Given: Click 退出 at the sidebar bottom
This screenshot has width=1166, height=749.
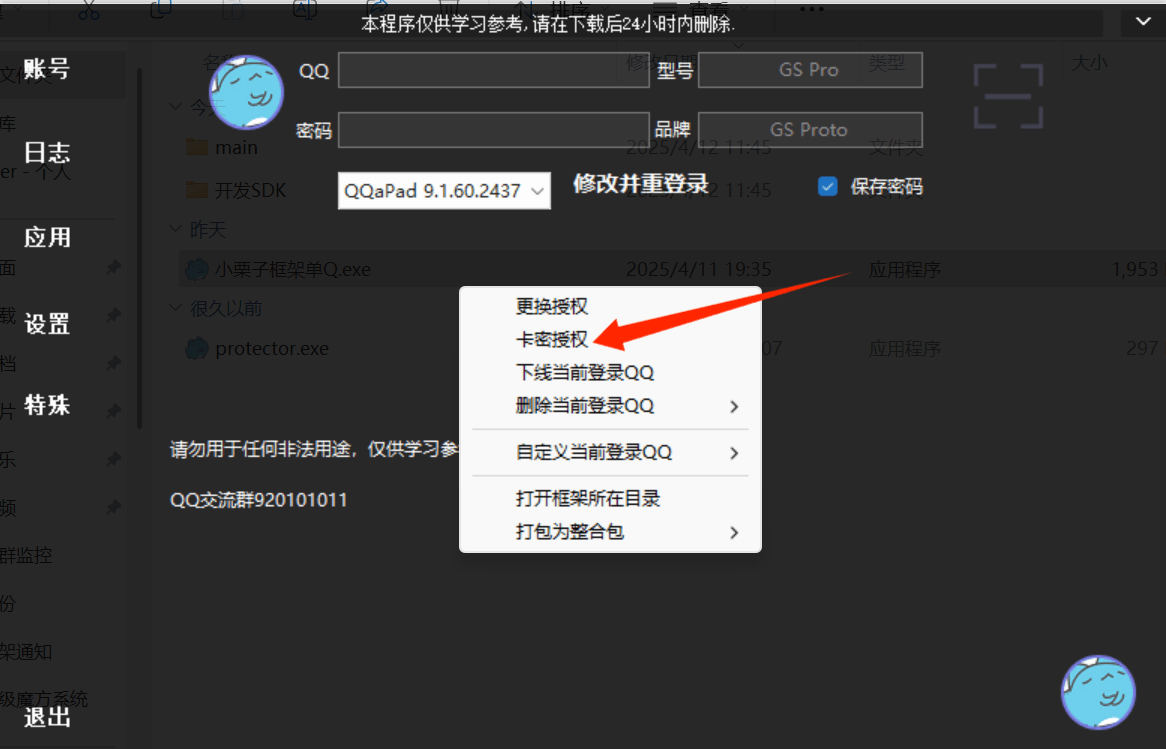Looking at the screenshot, I should pyautogui.click(x=46, y=718).
